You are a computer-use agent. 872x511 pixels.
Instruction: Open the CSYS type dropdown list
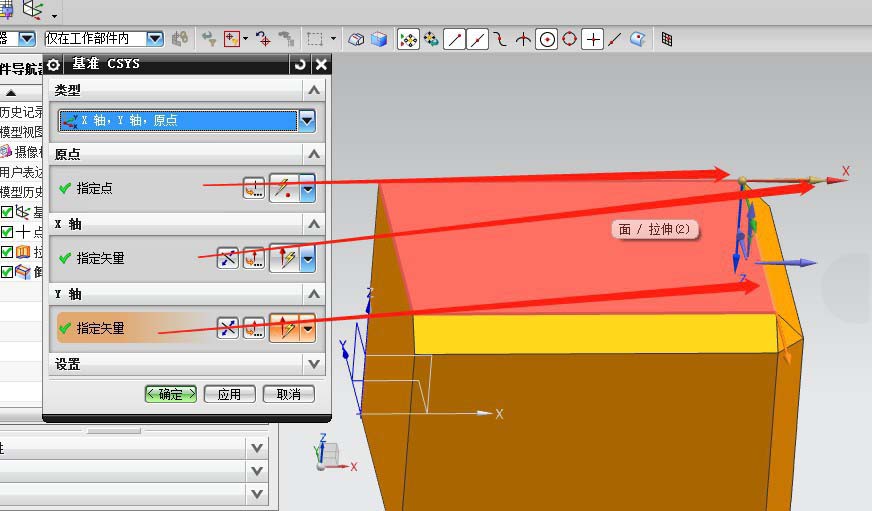(x=307, y=121)
